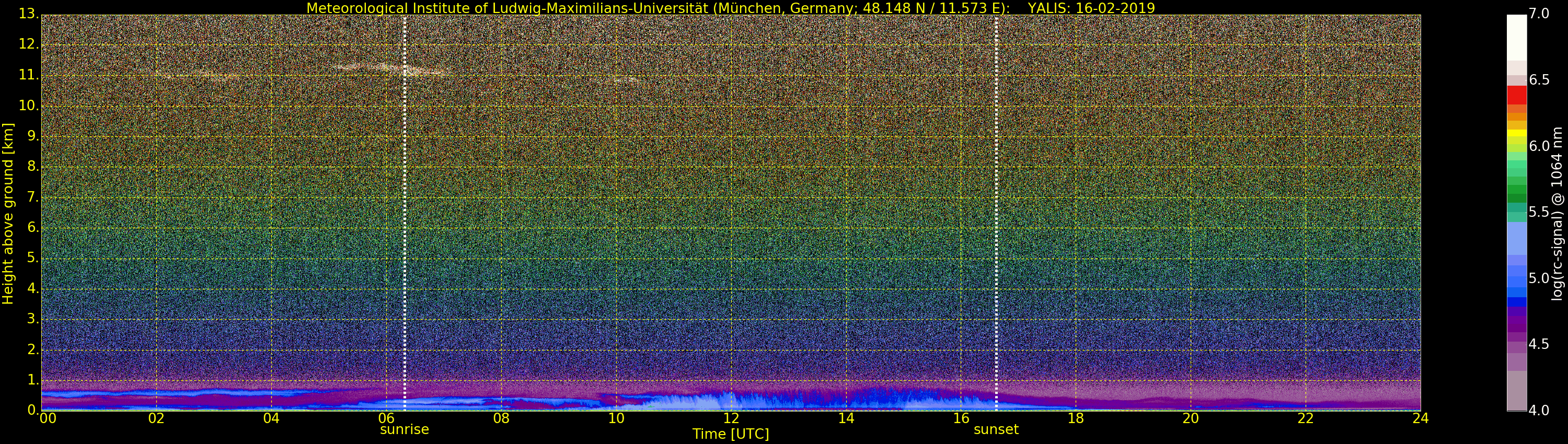Click the colorbar tick label 6.5
Image resolution: width=1568 pixels, height=444 pixels.
[x=1539, y=80]
